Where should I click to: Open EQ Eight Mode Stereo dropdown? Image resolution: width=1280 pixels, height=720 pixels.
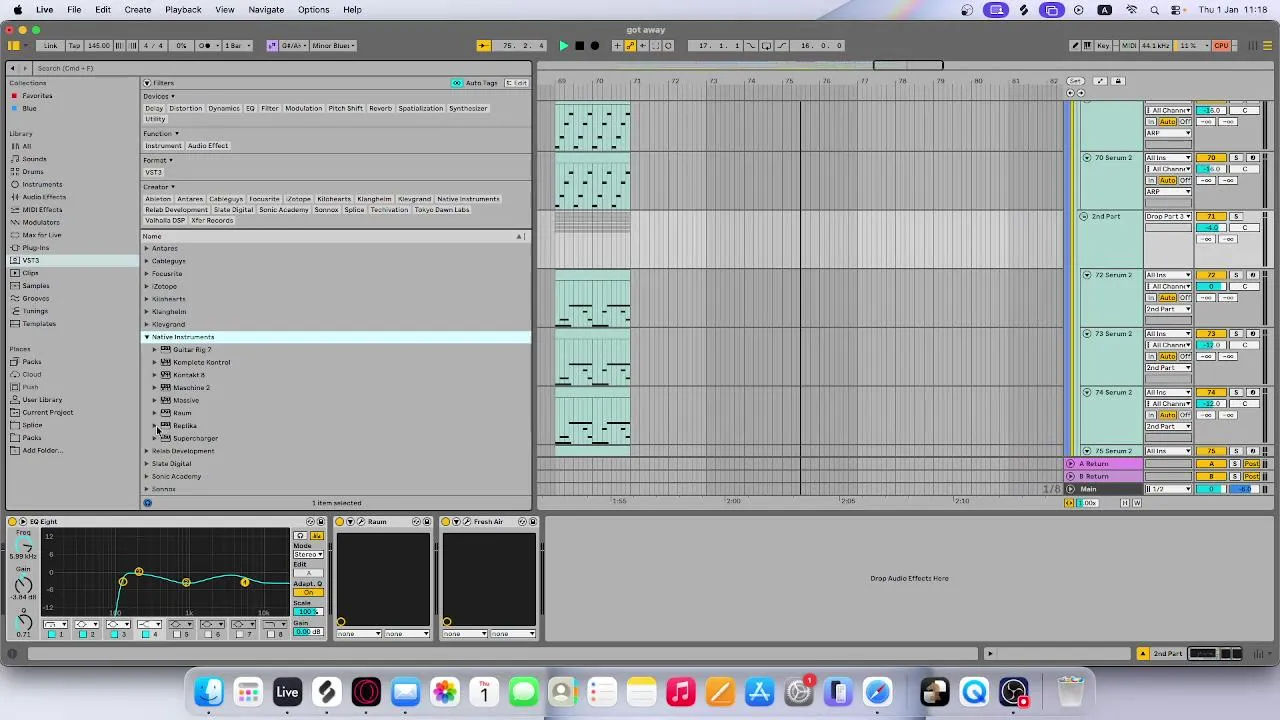tap(308, 554)
